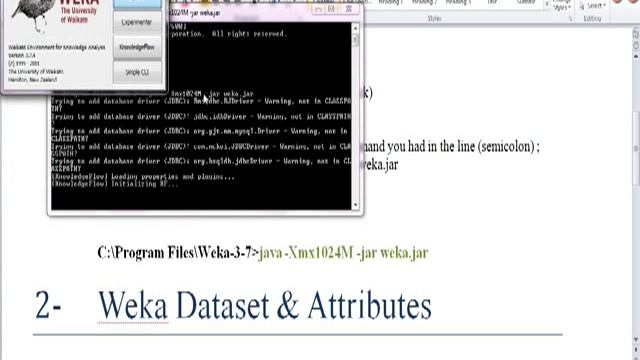Click the console scrollbar down arrow
This screenshot has height=360, width=640.
point(355,205)
